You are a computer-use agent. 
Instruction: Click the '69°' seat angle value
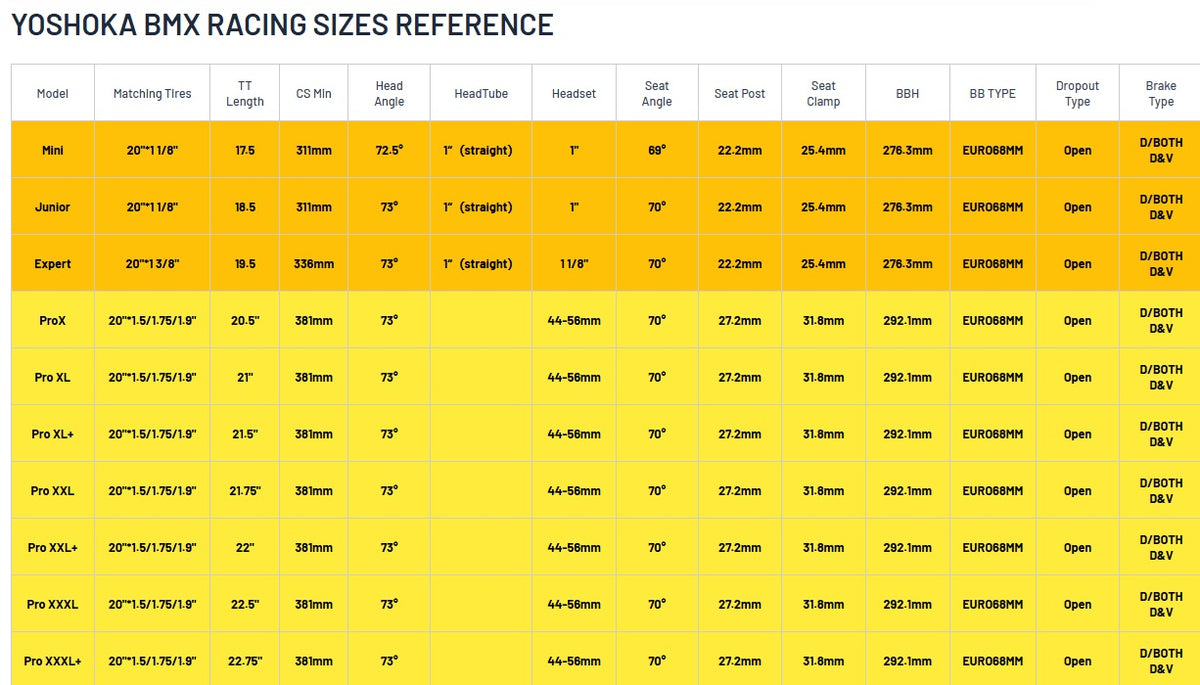(x=657, y=150)
